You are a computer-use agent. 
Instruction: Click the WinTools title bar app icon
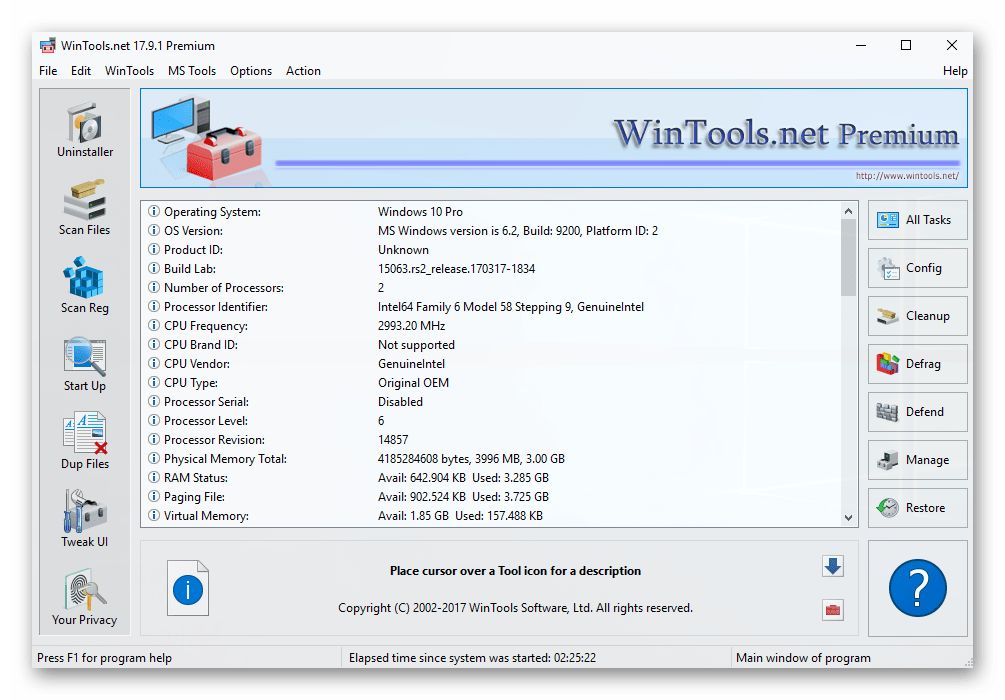(47, 46)
